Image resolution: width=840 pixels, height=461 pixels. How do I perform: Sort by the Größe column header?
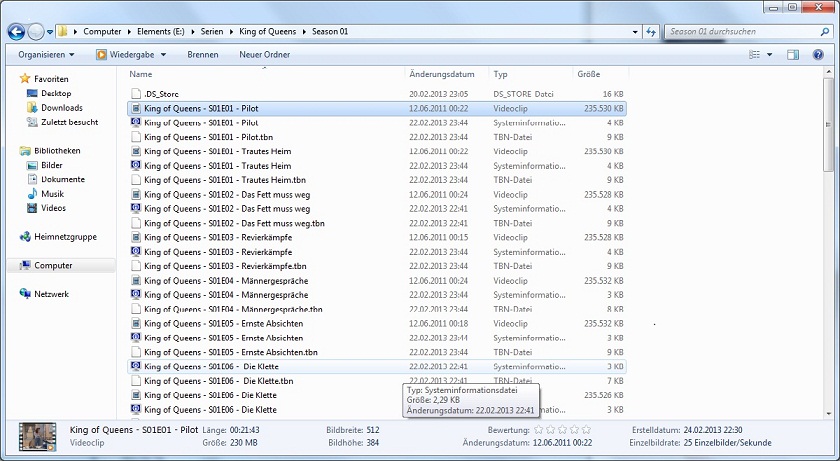click(x=589, y=74)
